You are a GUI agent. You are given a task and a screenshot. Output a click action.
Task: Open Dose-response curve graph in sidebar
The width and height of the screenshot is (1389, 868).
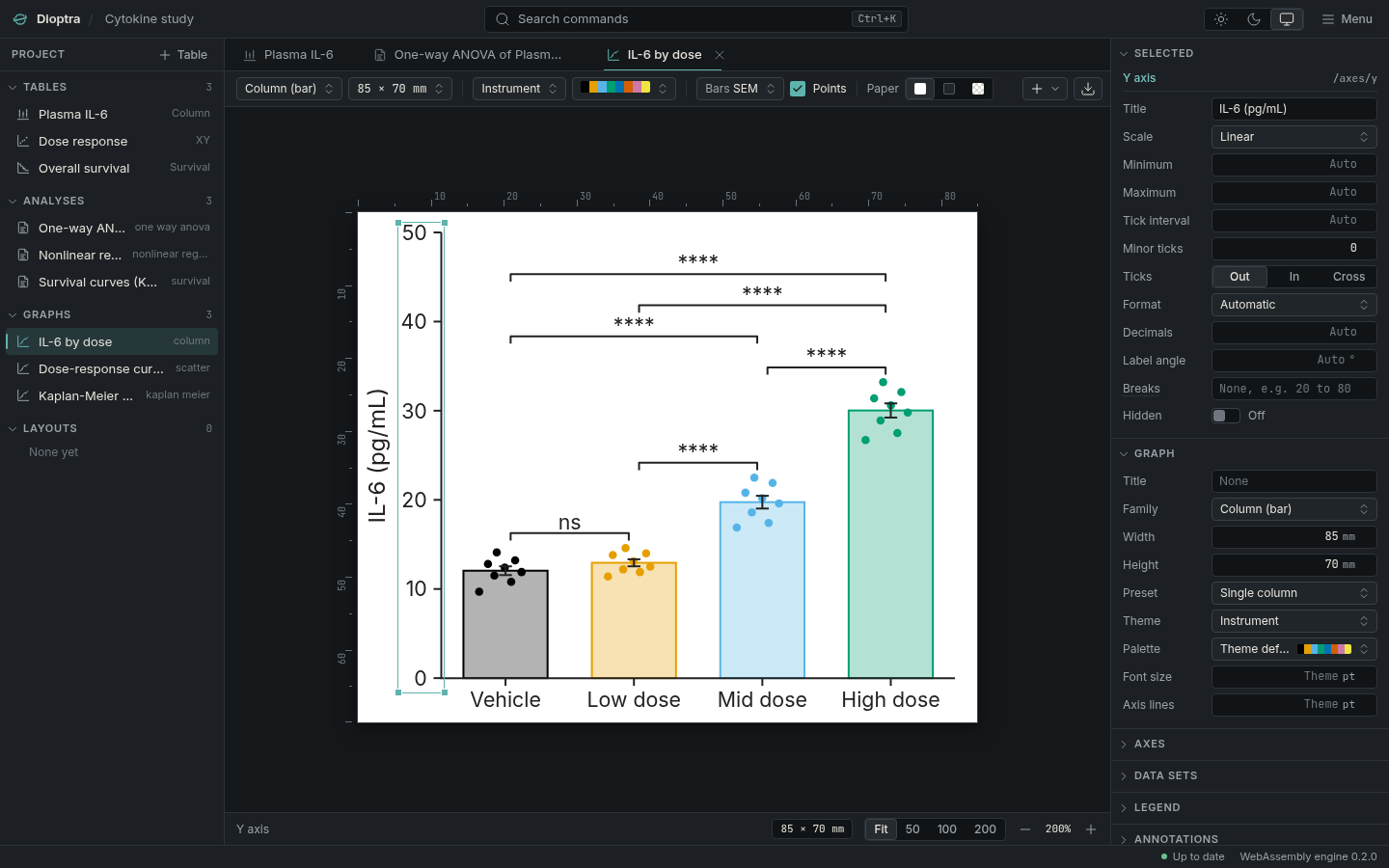(112, 368)
